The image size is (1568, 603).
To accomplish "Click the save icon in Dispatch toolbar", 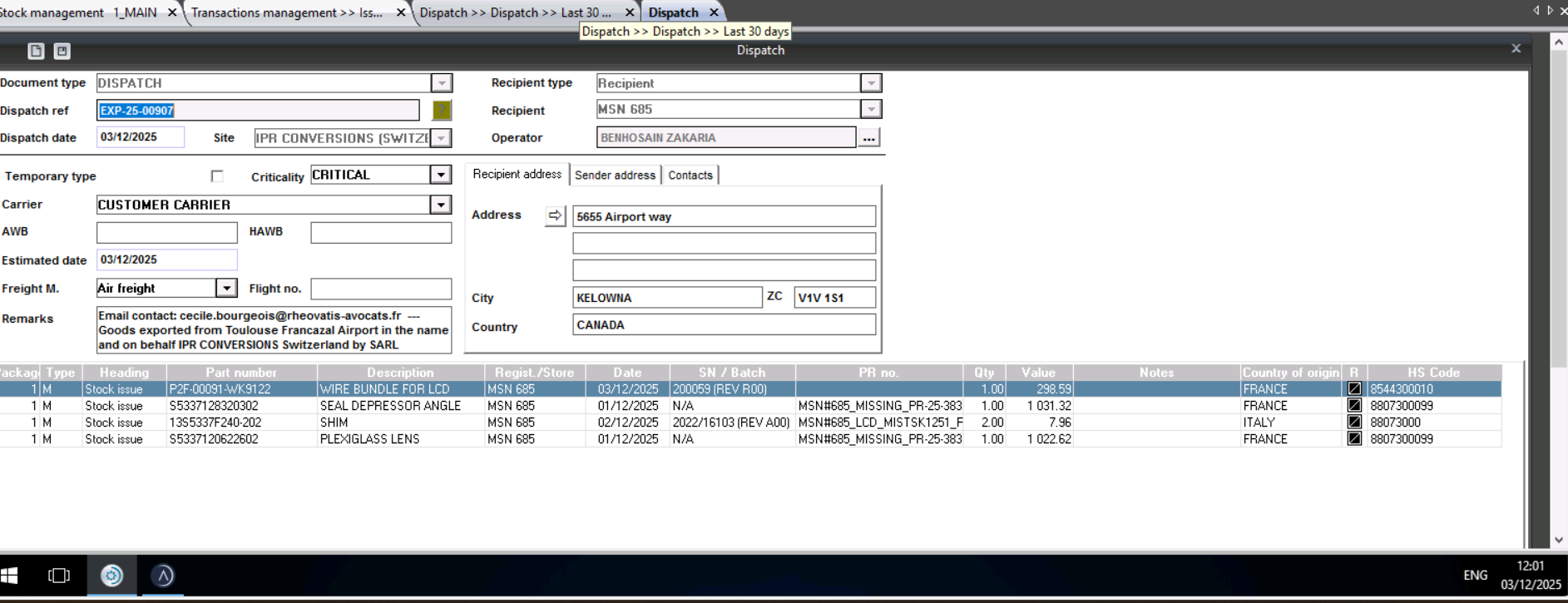I will (62, 51).
